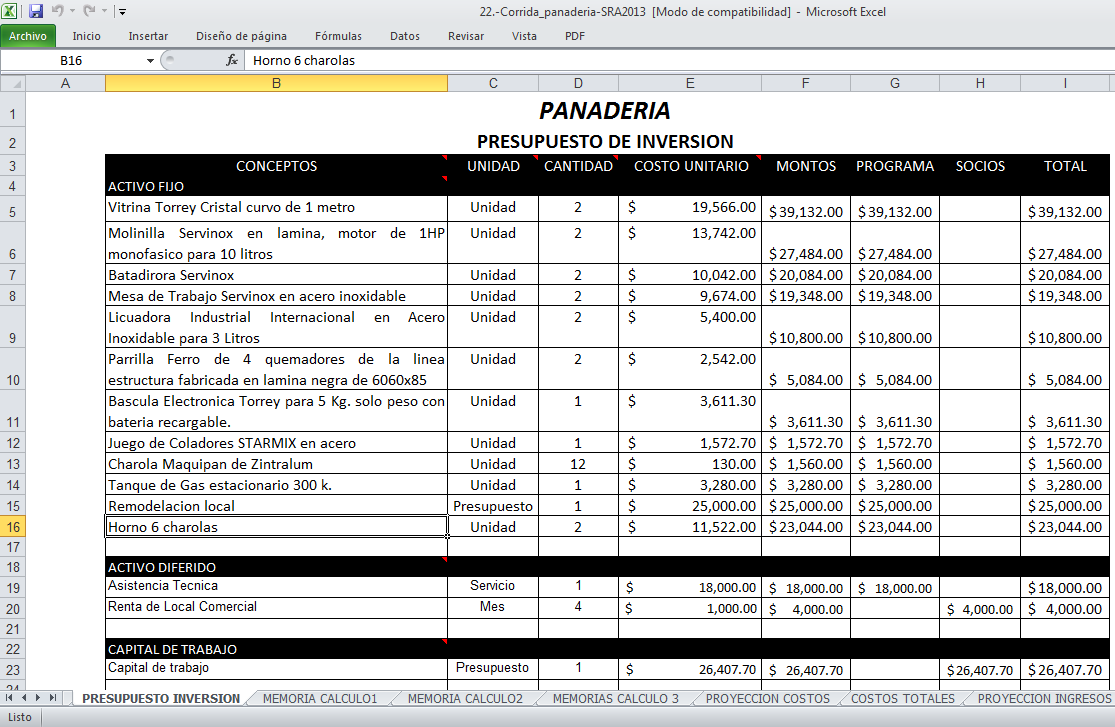Switch to MEMORIA CALCULO2 sheet

click(465, 699)
